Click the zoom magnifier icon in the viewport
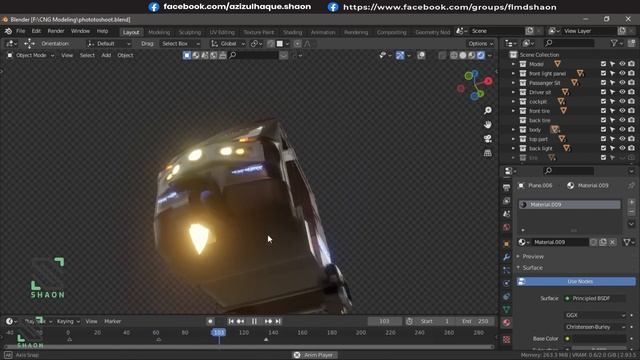This screenshot has height=360, width=640. click(487, 111)
